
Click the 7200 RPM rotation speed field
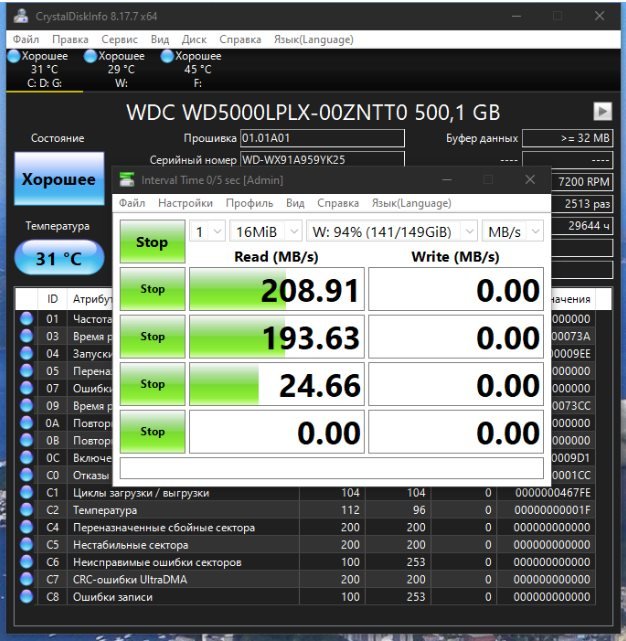(582, 182)
